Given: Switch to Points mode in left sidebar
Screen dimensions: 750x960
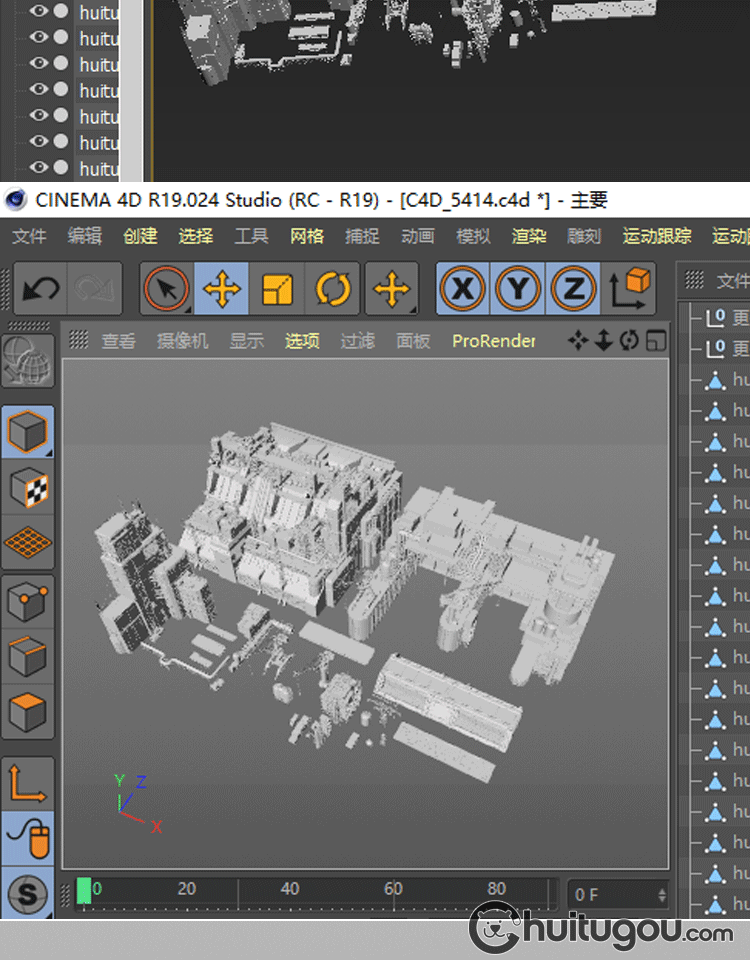Looking at the screenshot, I should [x=28, y=602].
